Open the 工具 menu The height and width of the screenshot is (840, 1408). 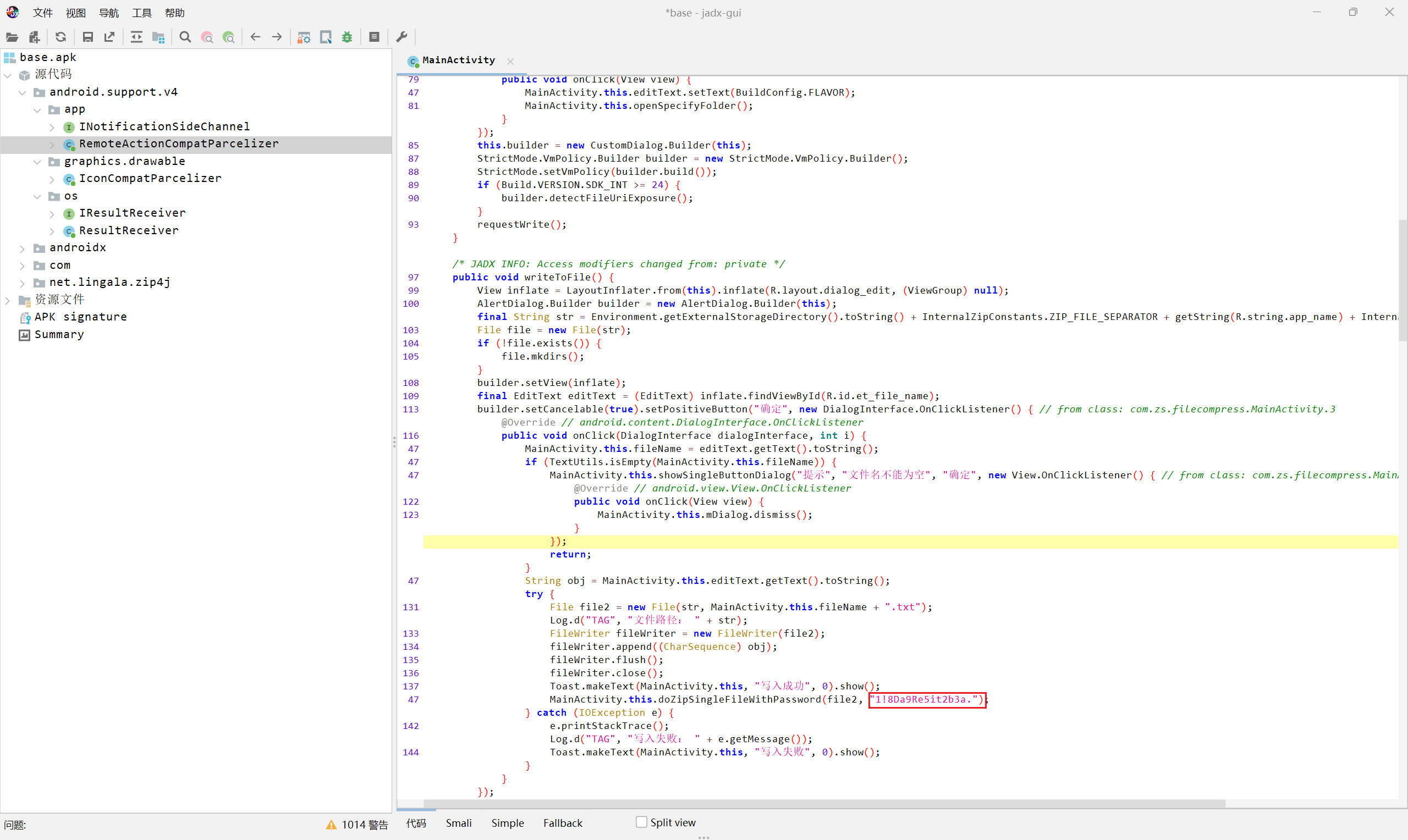point(141,13)
